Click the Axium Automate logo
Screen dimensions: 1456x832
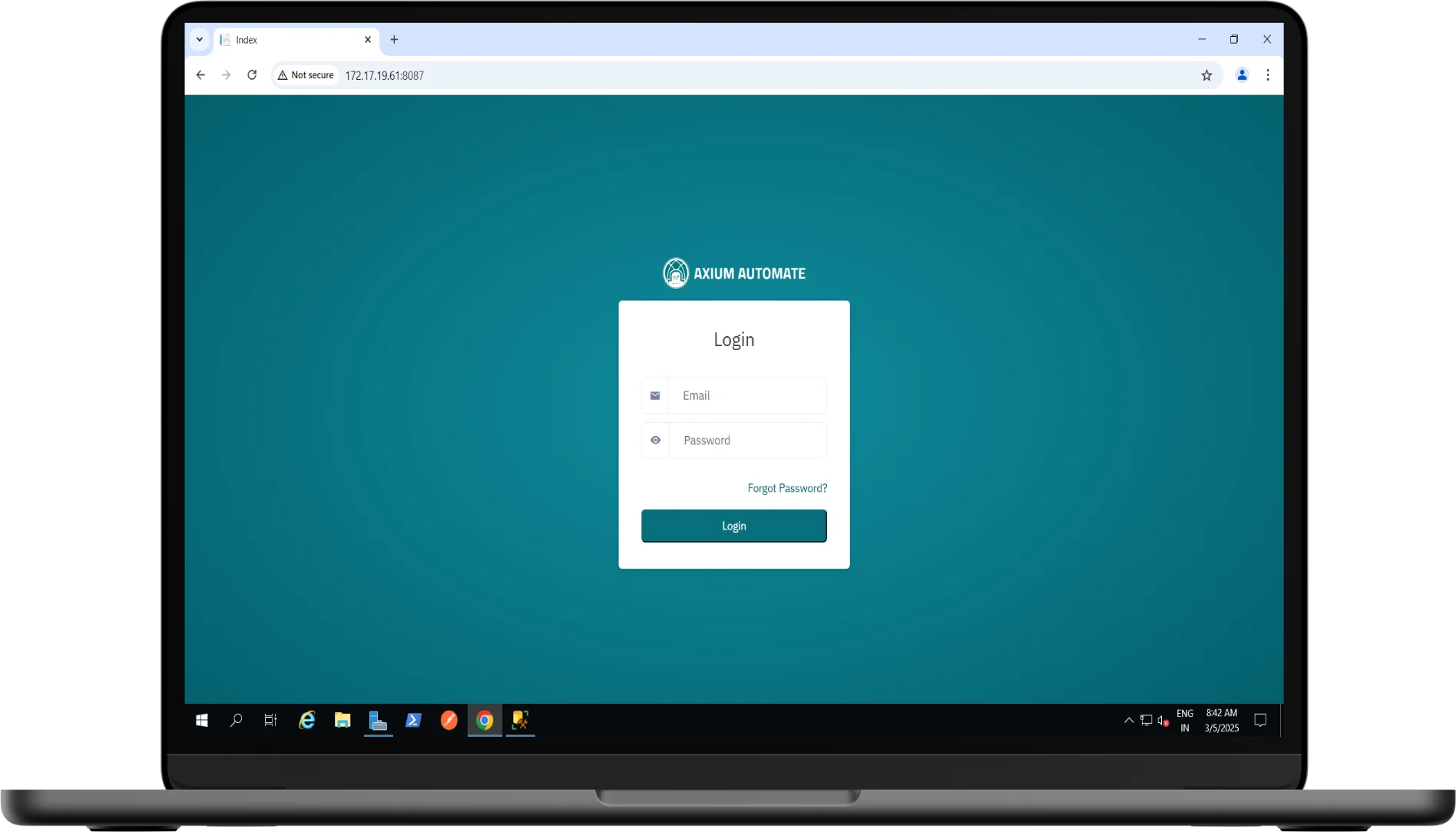coord(734,273)
